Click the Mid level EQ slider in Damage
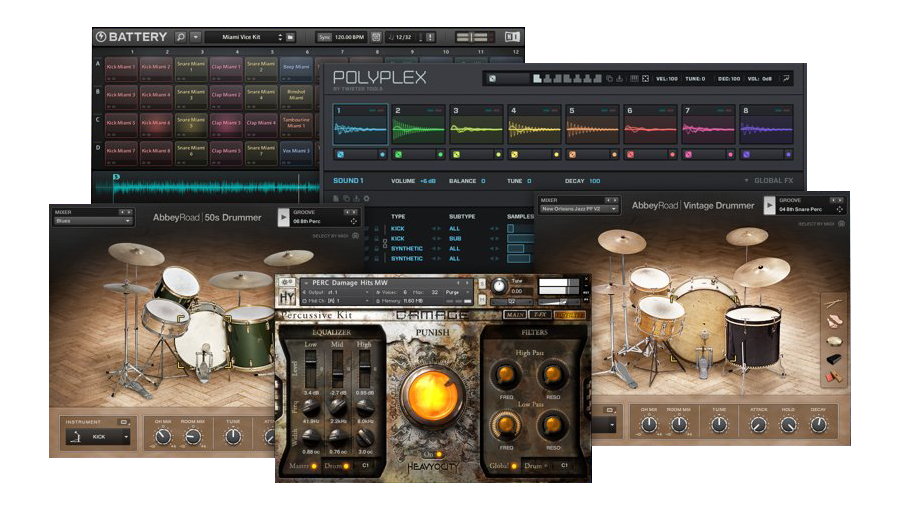This screenshot has width=900, height=510. click(338, 369)
